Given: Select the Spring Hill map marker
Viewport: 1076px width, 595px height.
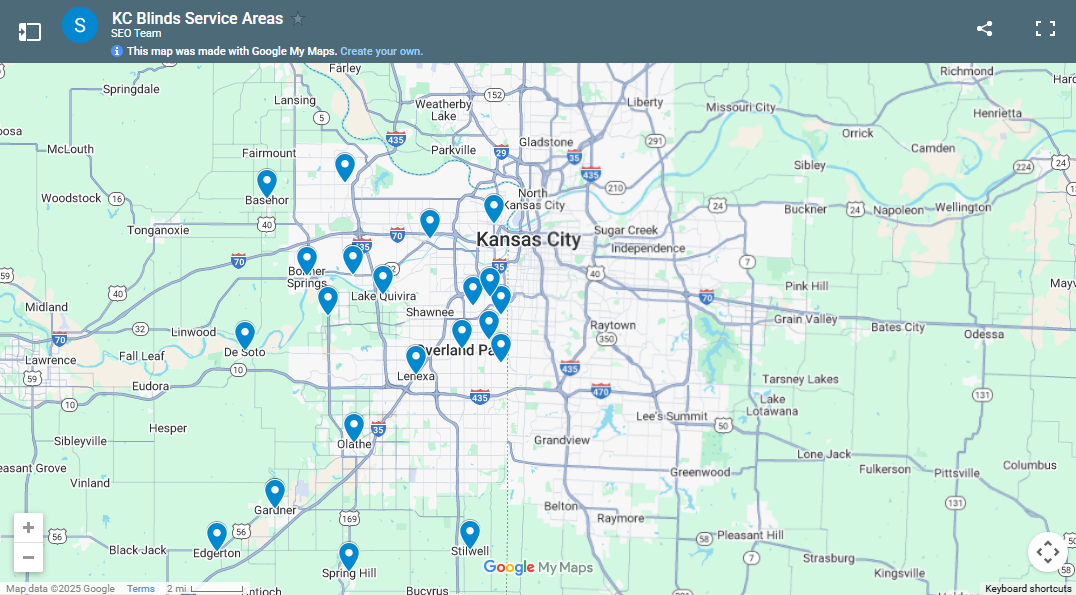Looking at the screenshot, I should click(348, 555).
